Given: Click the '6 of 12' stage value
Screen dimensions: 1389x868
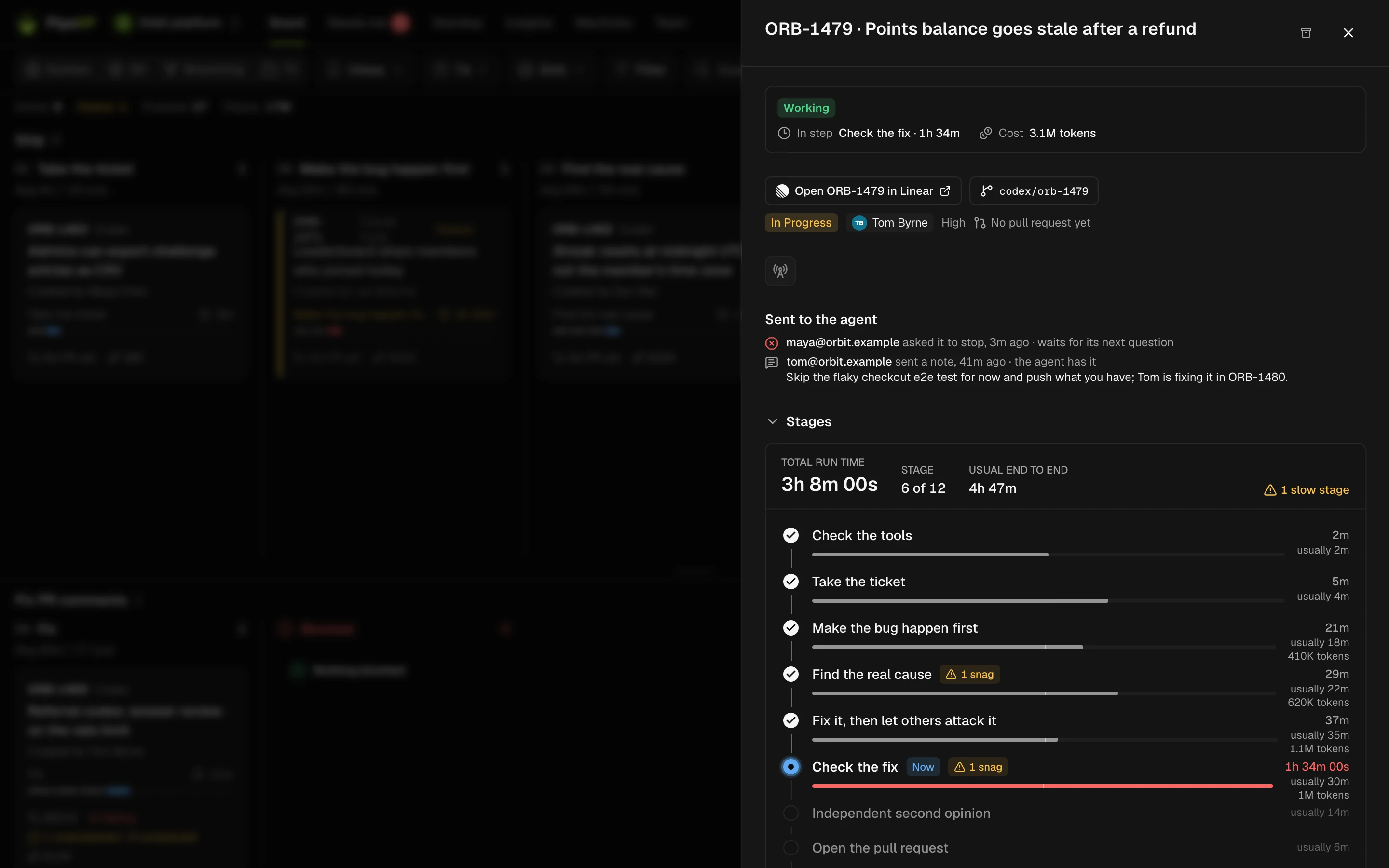Looking at the screenshot, I should click(x=923, y=488).
